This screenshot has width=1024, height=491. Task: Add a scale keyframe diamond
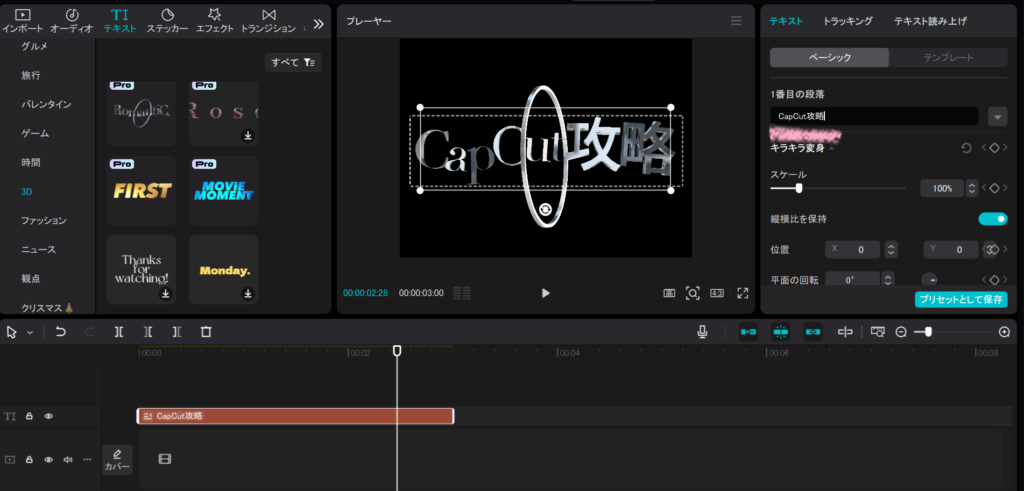pos(994,188)
